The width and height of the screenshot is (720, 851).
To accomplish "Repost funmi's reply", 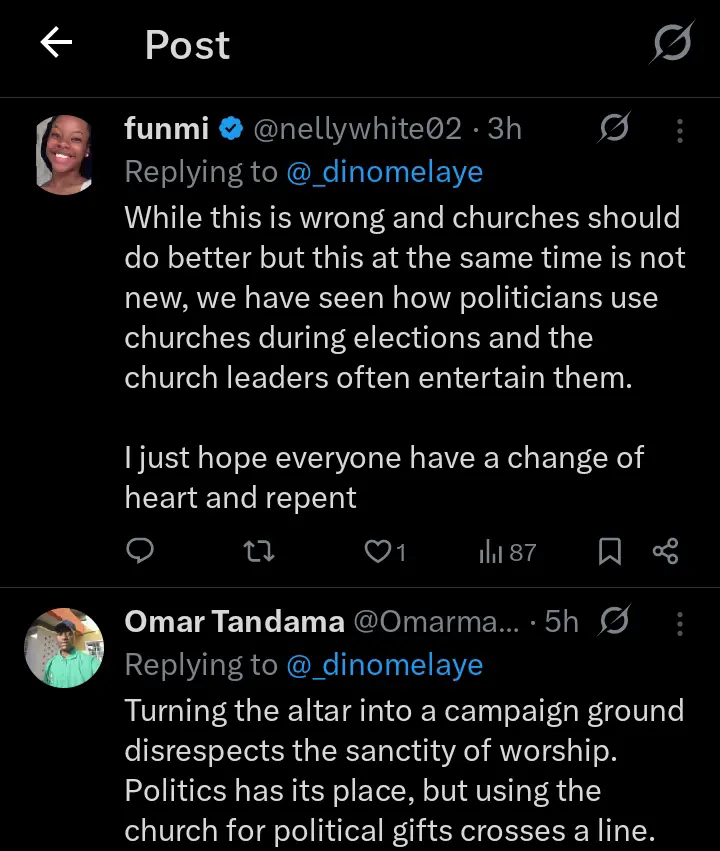I will [259, 551].
